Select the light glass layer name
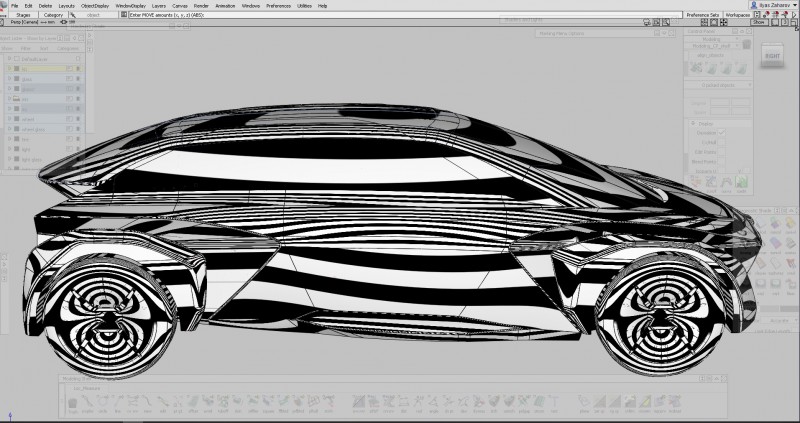 pos(32,159)
